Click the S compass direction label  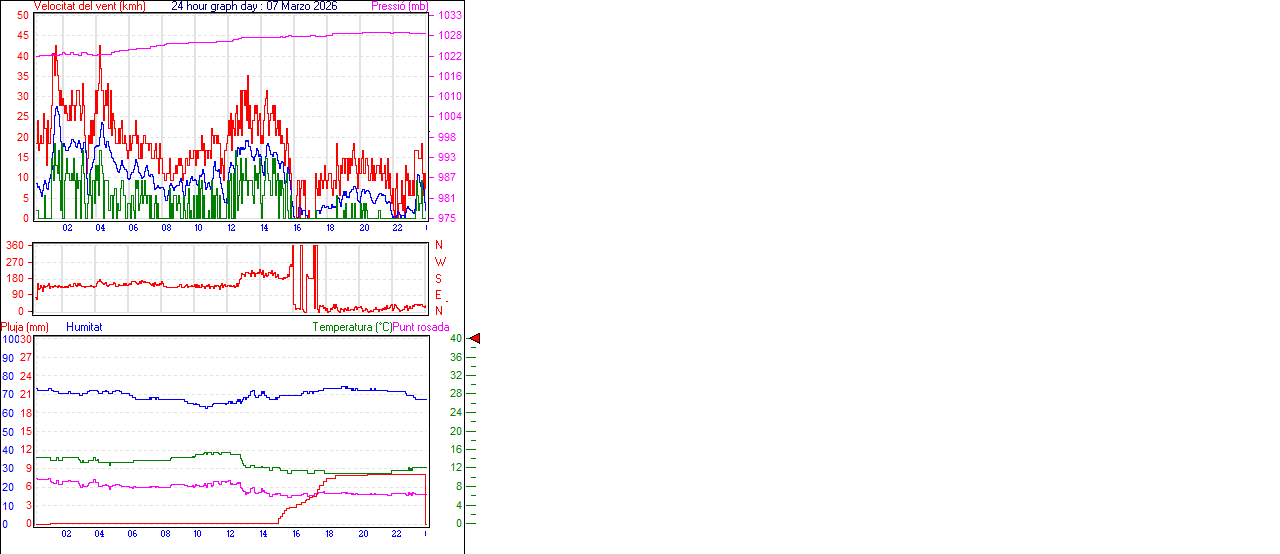[x=438, y=278]
